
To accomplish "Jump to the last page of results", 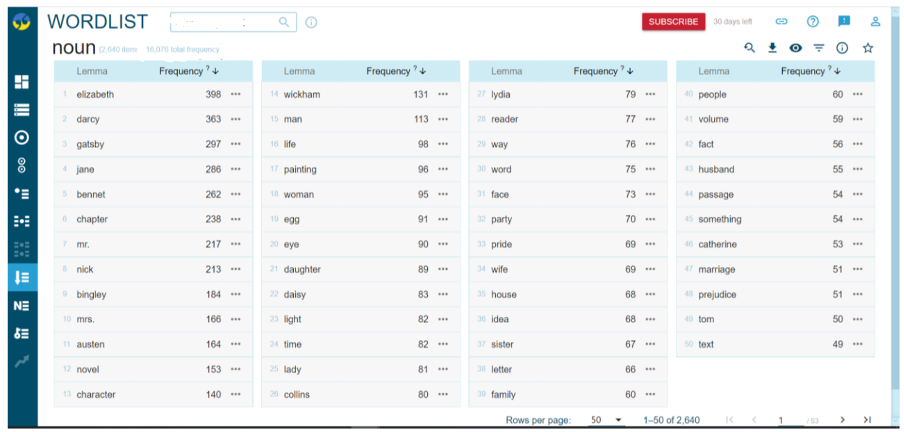I will tap(867, 420).
